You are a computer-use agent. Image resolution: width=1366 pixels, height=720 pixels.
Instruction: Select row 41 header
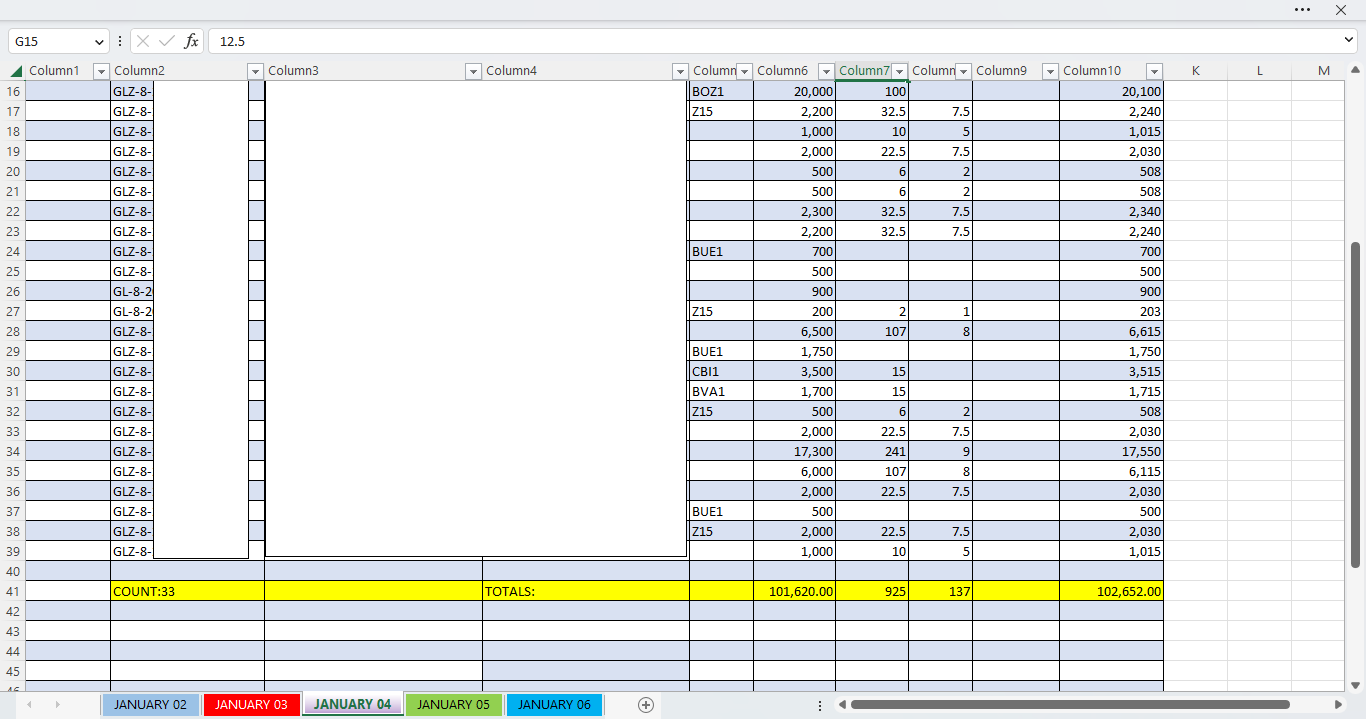tap(13, 591)
